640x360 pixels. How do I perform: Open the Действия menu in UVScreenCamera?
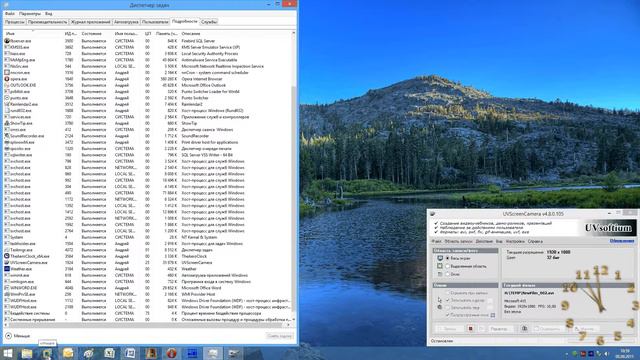tap(484, 242)
